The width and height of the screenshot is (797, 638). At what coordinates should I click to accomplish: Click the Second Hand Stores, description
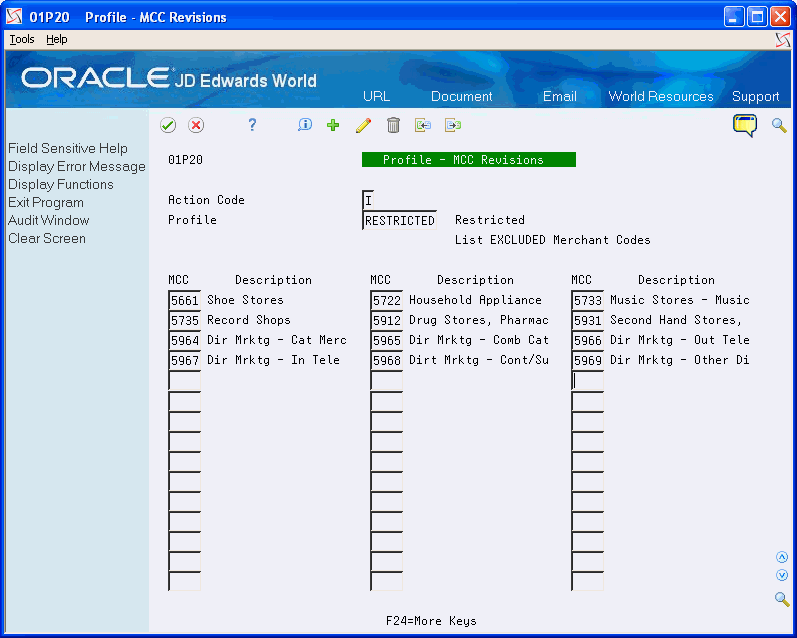click(x=676, y=320)
